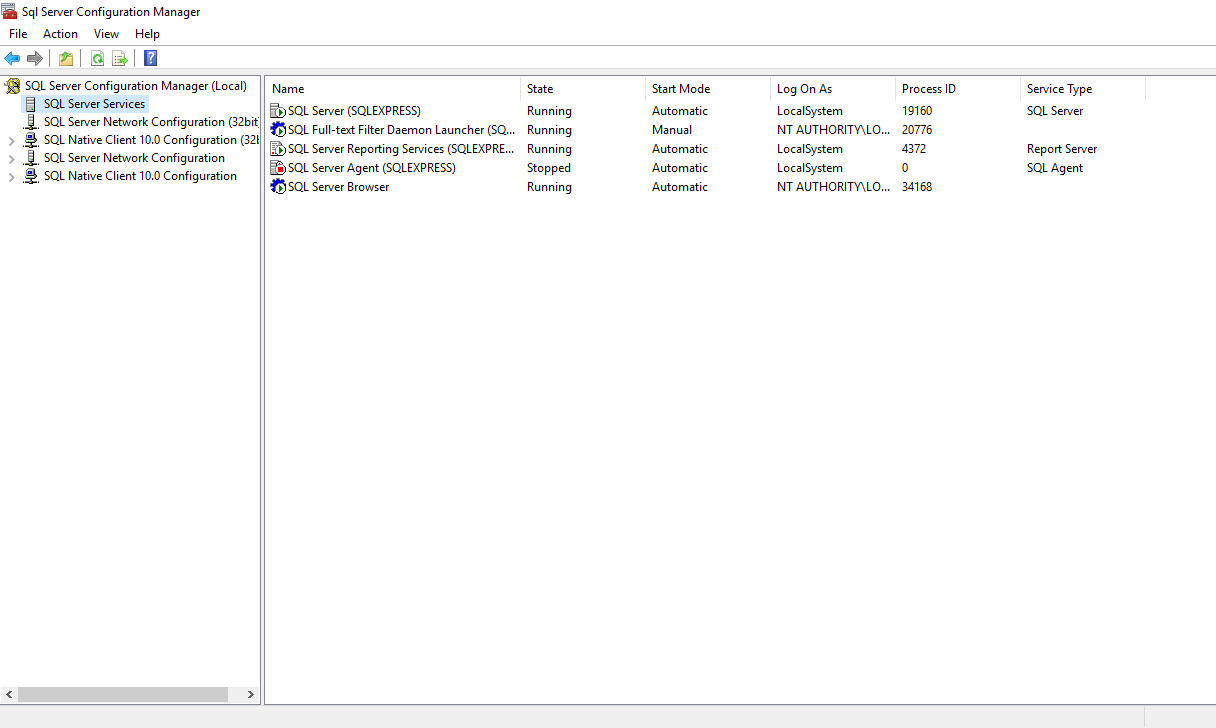Click Automatic start mode of SQL Server Agent
This screenshot has width=1216, height=728.
680,168
